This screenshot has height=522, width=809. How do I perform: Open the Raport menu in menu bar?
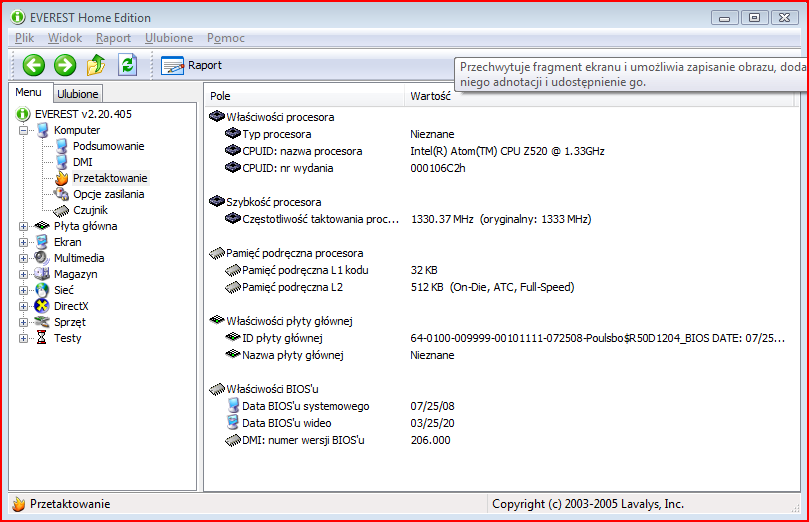[114, 38]
